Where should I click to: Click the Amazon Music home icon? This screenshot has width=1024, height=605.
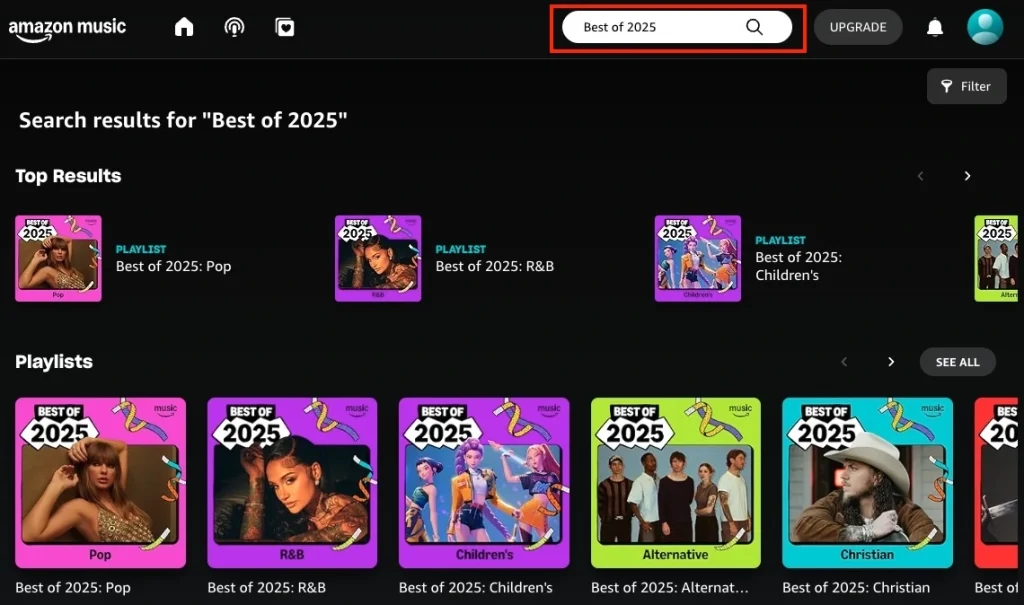pos(183,27)
